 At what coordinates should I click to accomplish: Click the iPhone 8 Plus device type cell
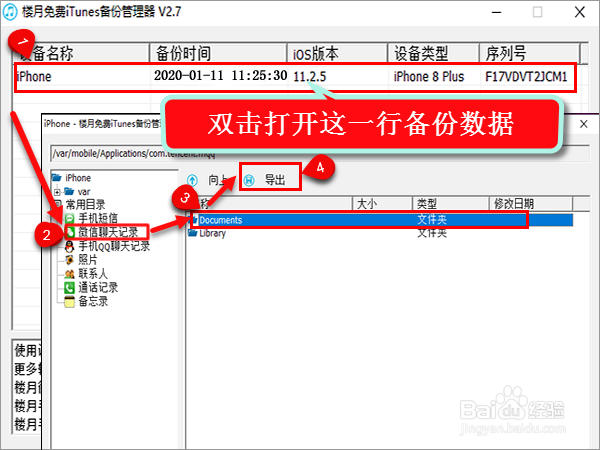[429, 77]
